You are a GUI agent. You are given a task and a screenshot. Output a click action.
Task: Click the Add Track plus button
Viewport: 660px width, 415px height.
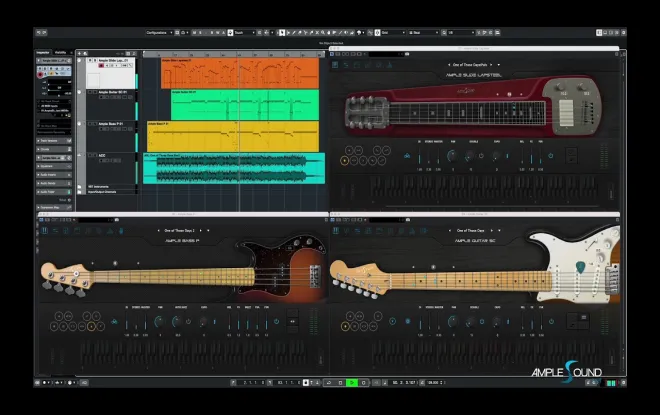pos(80,53)
